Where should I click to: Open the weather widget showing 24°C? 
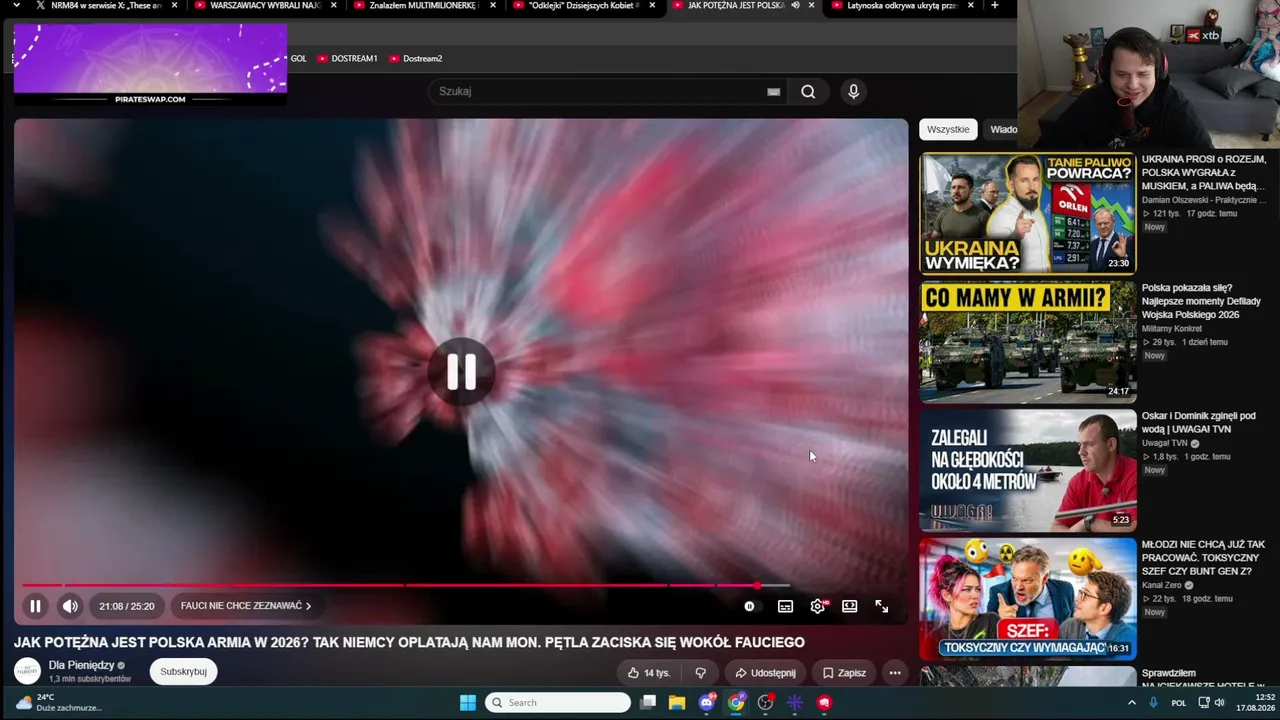58,702
